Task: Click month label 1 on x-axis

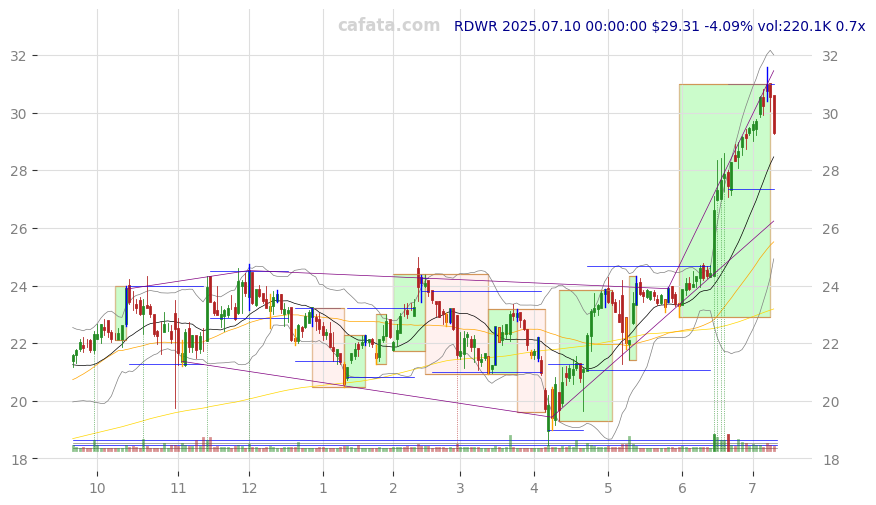Action: (323, 488)
